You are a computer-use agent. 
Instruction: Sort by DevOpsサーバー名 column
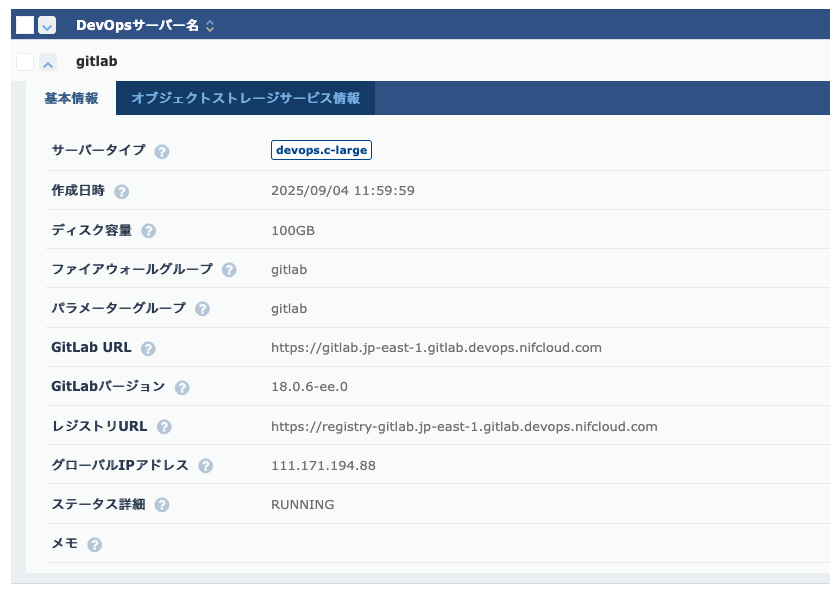pyautogui.click(x=209, y=26)
